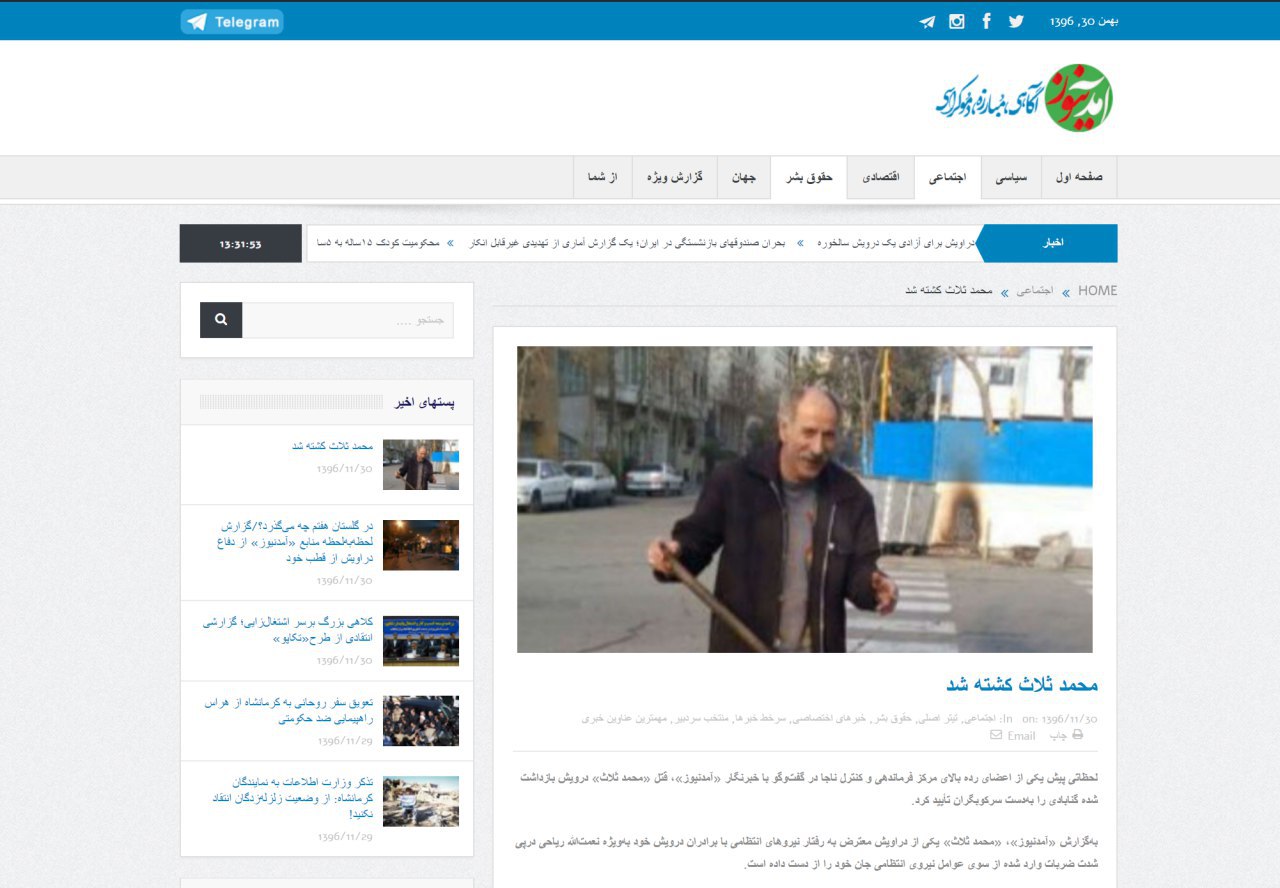The image size is (1280, 888).
Task: Click the Amadnews site logo
Action: (1024, 98)
